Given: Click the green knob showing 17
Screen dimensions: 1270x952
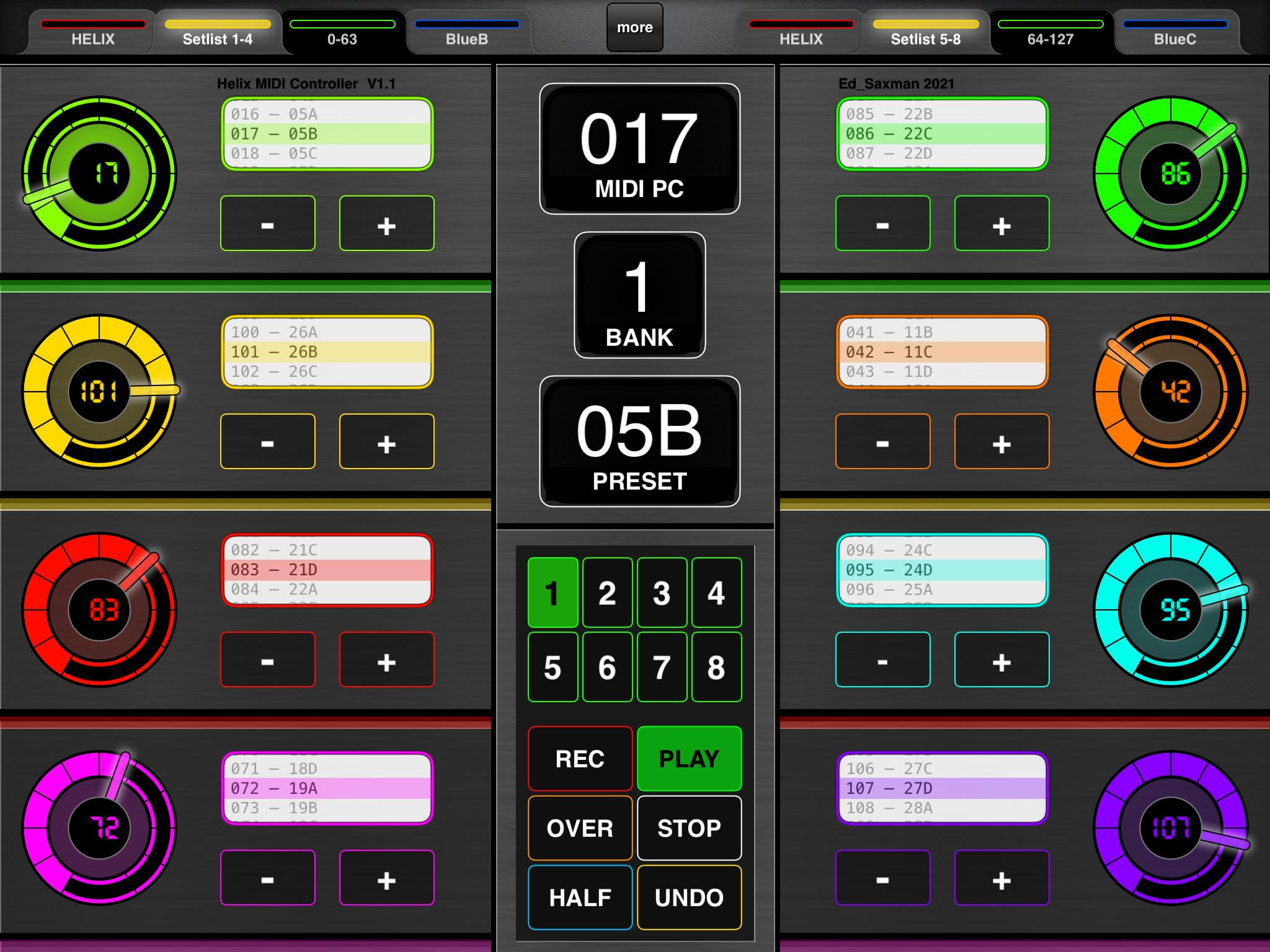Looking at the screenshot, I should coord(99,174).
